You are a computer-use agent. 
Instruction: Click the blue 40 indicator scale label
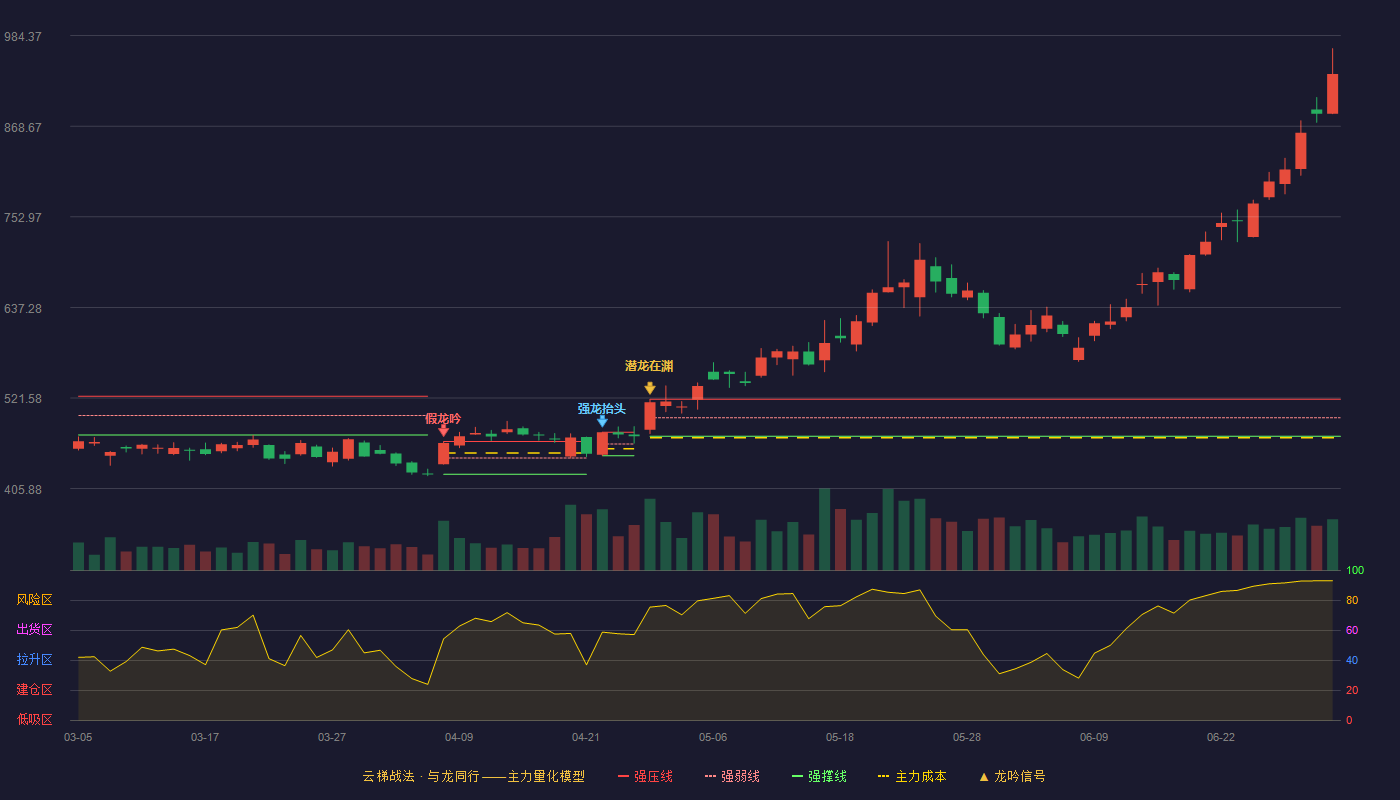coord(1352,660)
